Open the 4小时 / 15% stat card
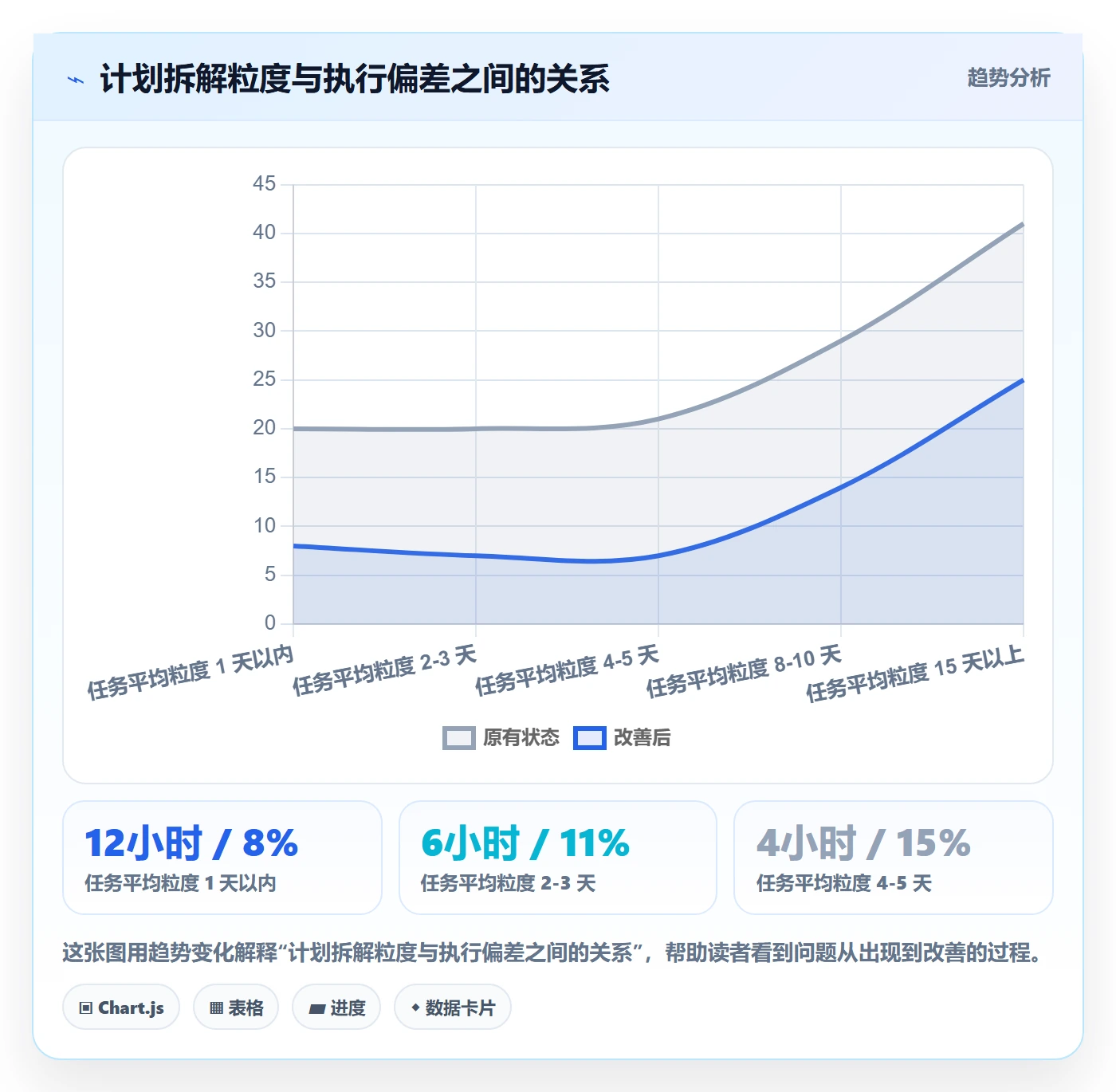This screenshot has height=1092, width=1116. [894, 858]
